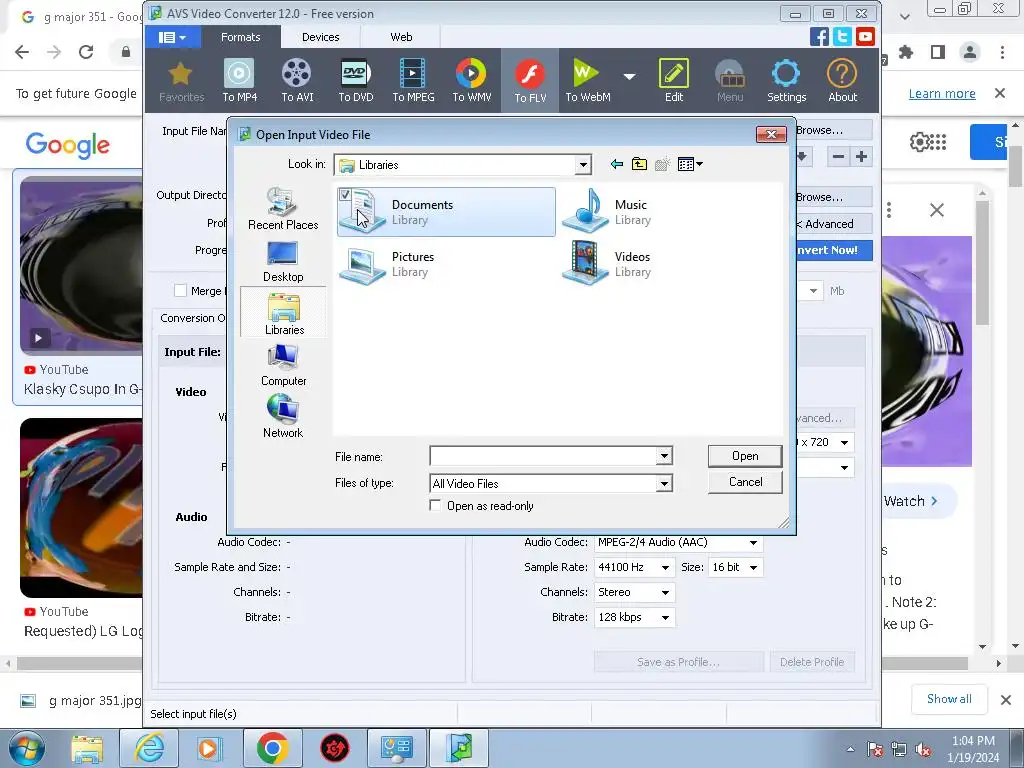Click Chrome vertical scrollbar thumb

[x=1015, y=165]
